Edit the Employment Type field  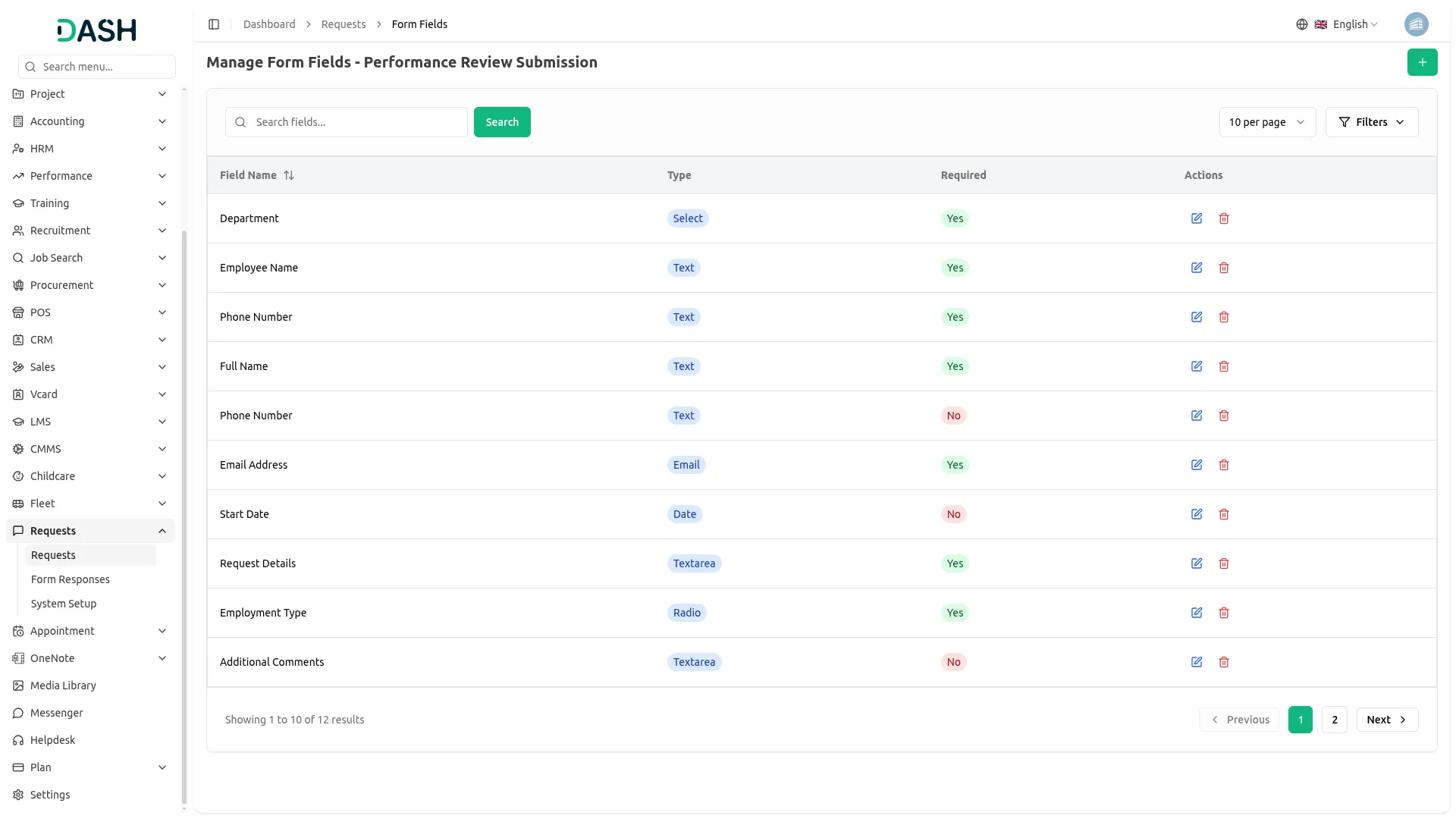[1197, 613]
